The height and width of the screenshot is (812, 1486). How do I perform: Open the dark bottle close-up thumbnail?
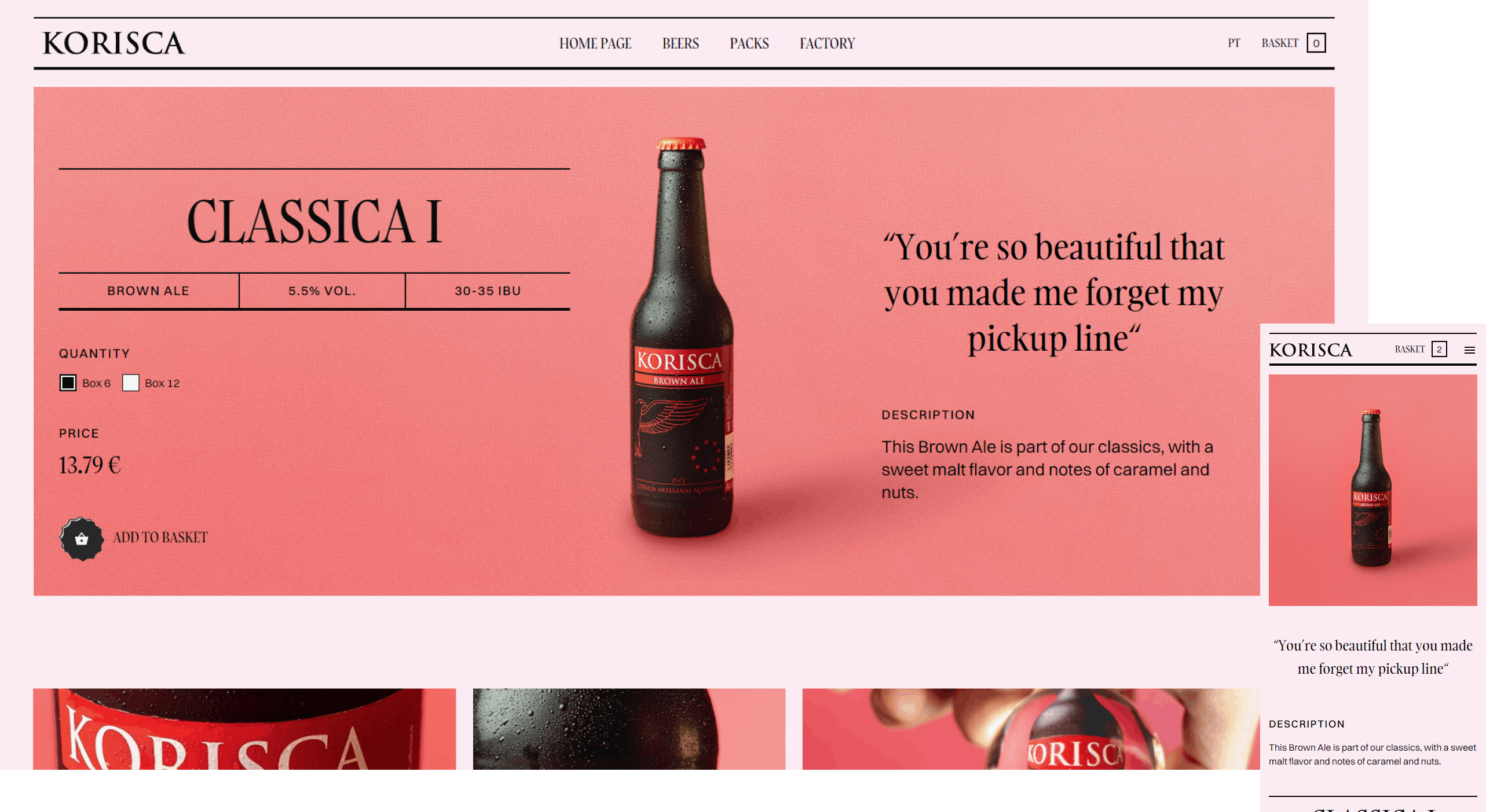pos(629,729)
